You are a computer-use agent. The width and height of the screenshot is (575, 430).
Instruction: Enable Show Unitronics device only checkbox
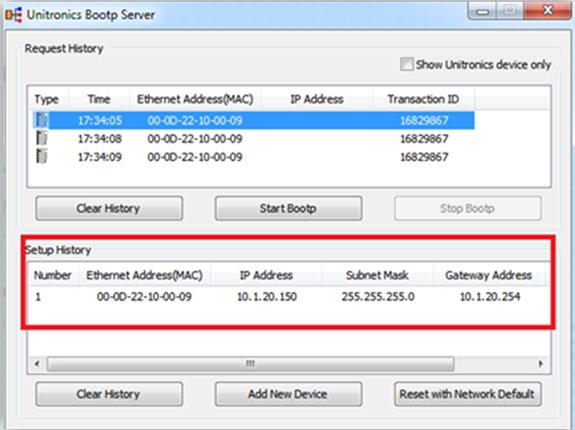coord(406,65)
